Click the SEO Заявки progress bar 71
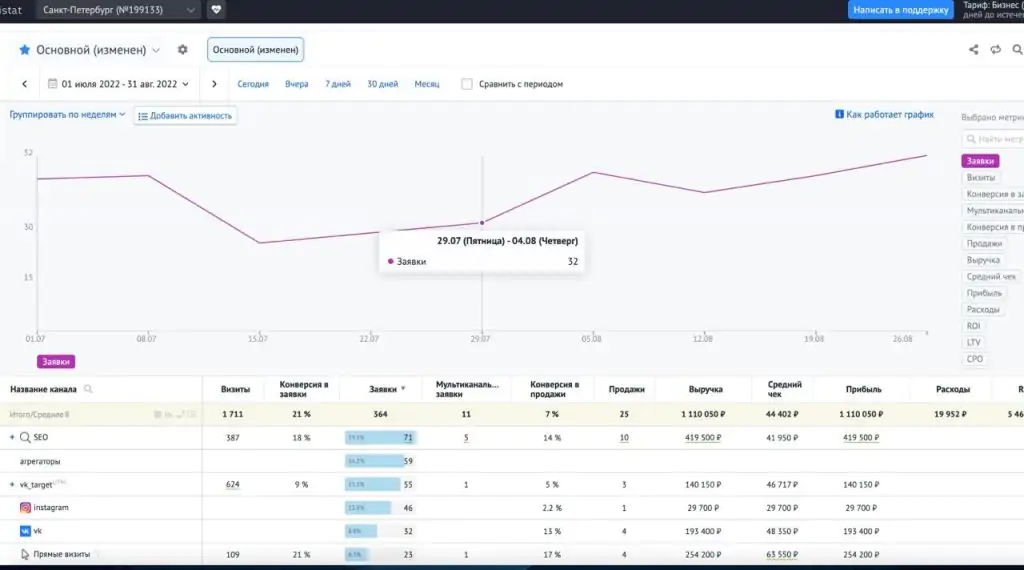Screen dimensions: 1024x570 point(381,437)
